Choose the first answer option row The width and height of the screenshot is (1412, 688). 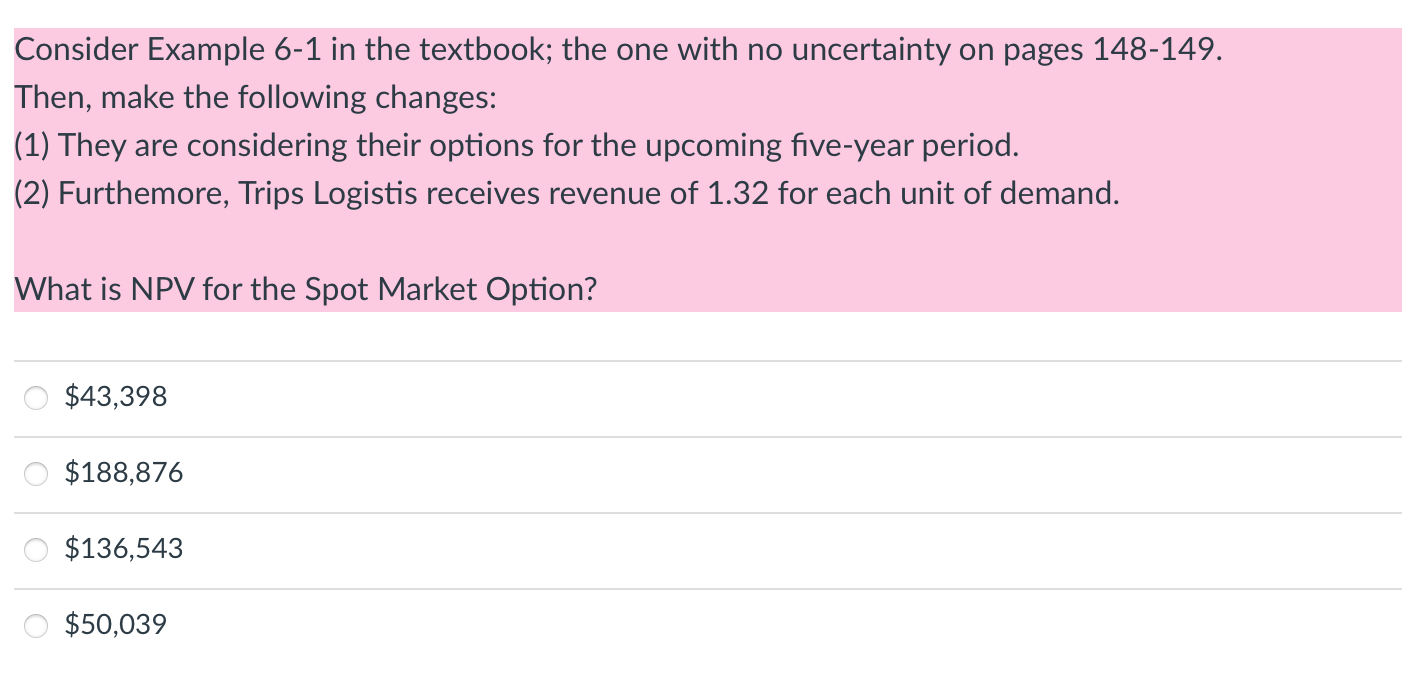(300, 397)
